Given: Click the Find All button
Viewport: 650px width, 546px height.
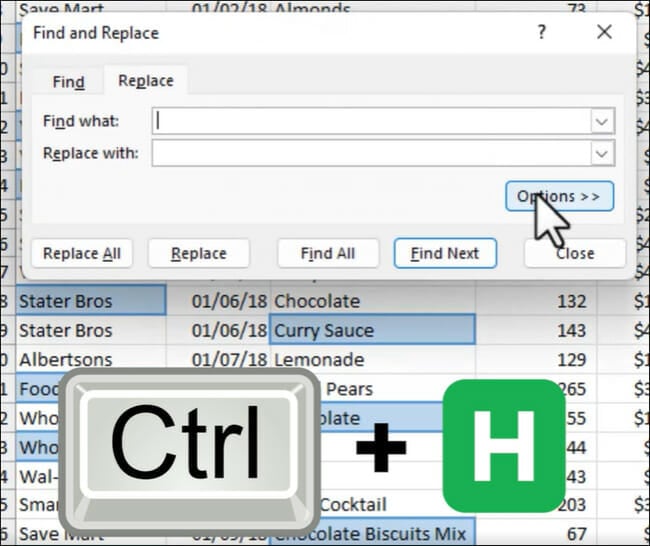Looking at the screenshot, I should pyautogui.click(x=328, y=254).
